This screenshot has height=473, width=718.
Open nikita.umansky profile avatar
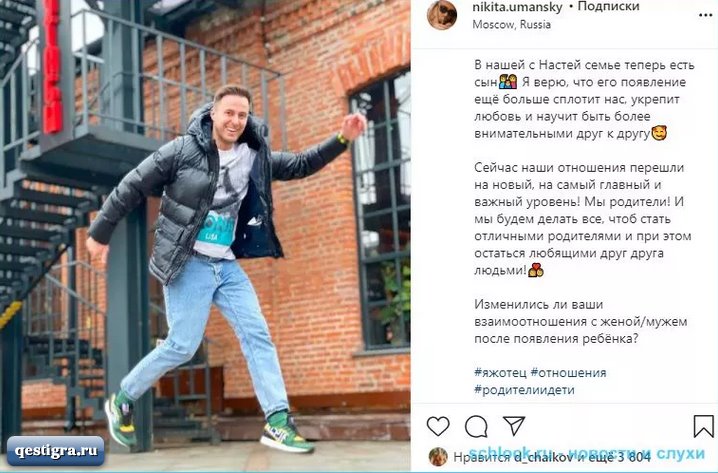442,15
